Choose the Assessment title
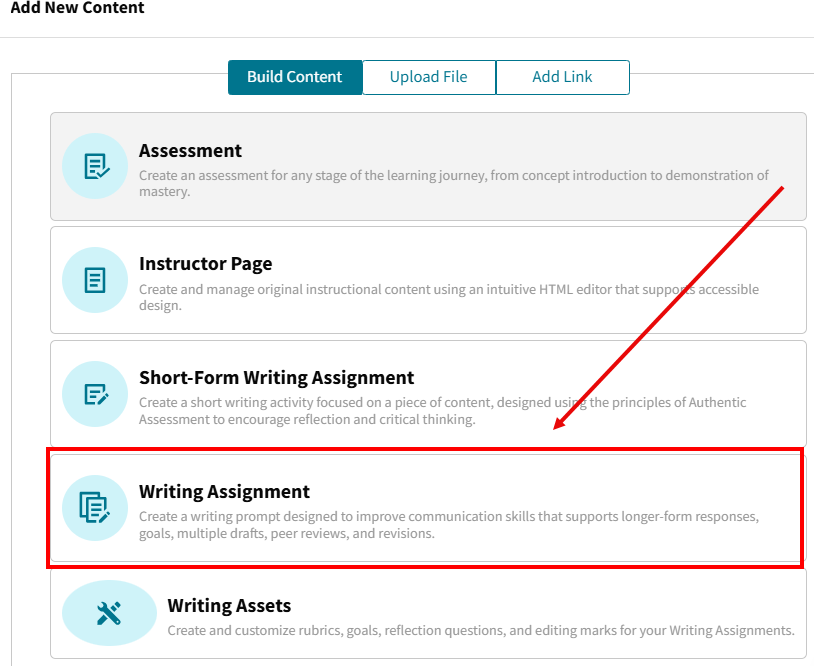Image resolution: width=814 pixels, height=666 pixels. pyautogui.click(x=190, y=151)
